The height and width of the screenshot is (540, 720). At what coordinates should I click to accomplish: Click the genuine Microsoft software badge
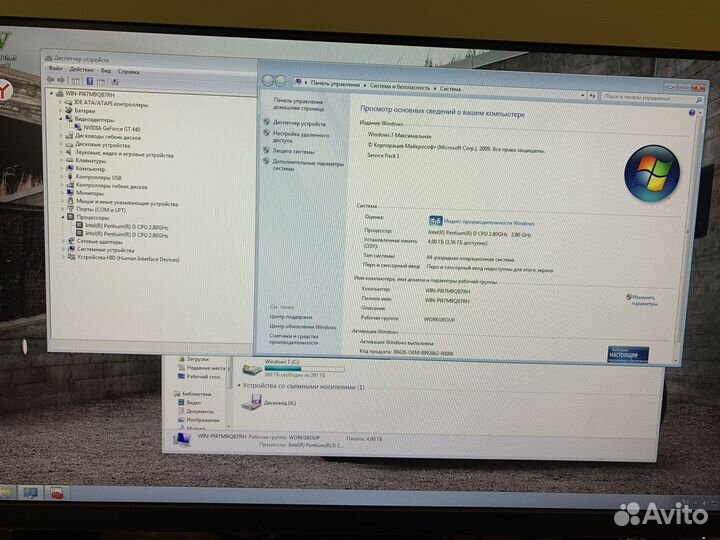coord(628,354)
